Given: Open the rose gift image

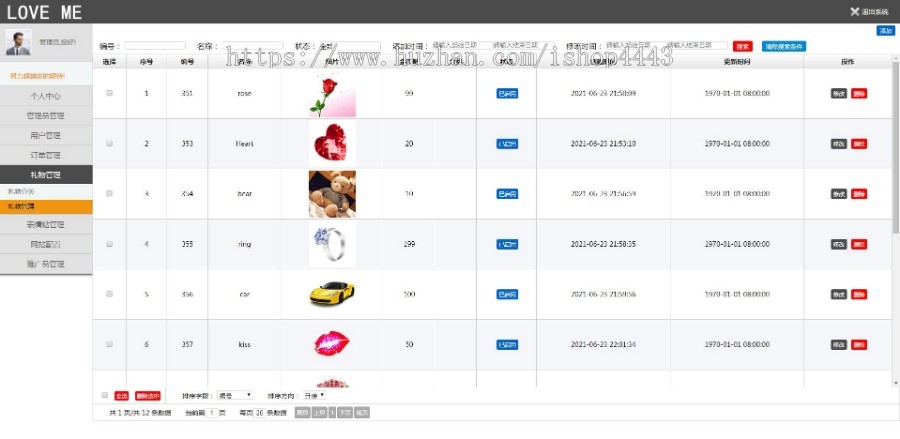Looking at the screenshot, I should click(332, 95).
